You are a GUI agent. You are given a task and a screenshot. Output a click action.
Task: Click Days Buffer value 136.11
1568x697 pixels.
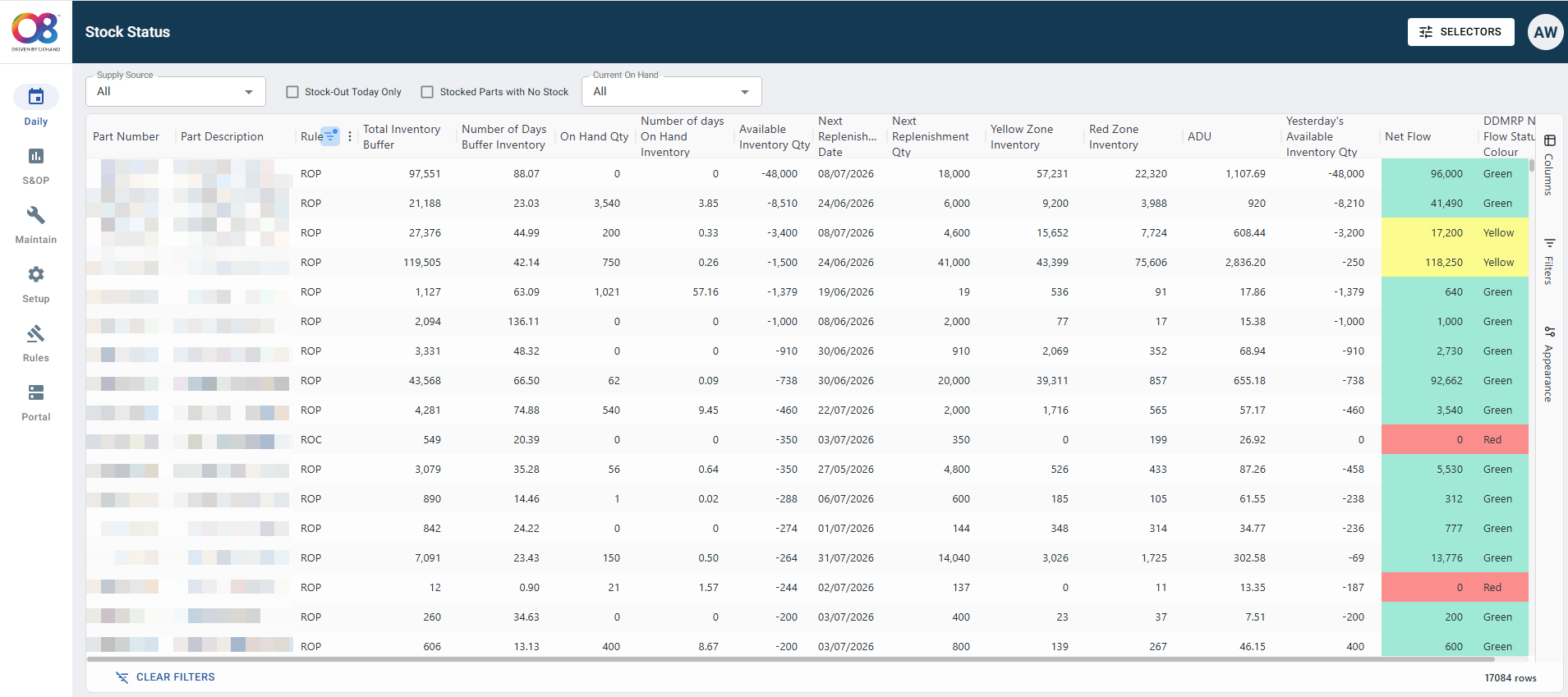523,321
